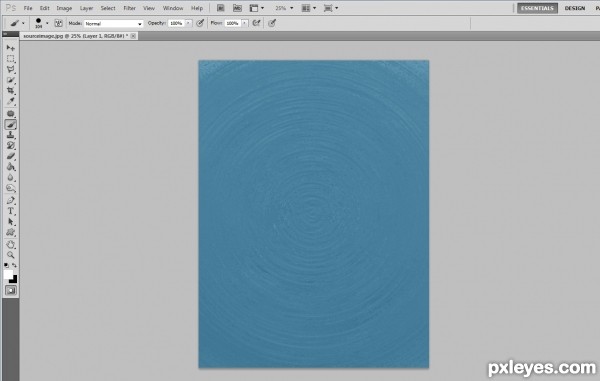600x381 pixels.
Task: Expand the collapsed tools panel
Action: (x=5, y=34)
